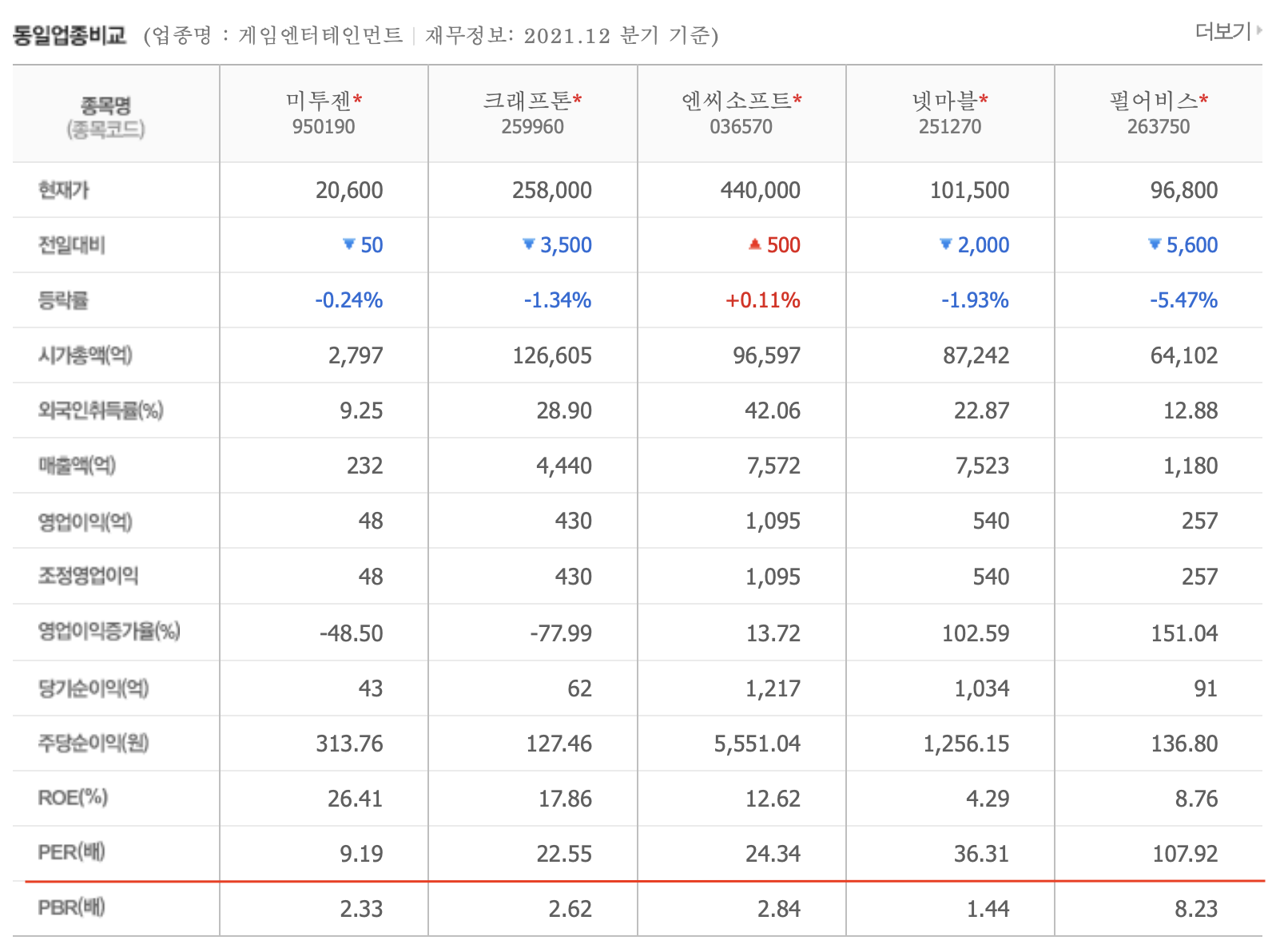Viewport: 1280px width, 952px height.
Task: Click PBR value 8.23
Action: tap(1196, 909)
